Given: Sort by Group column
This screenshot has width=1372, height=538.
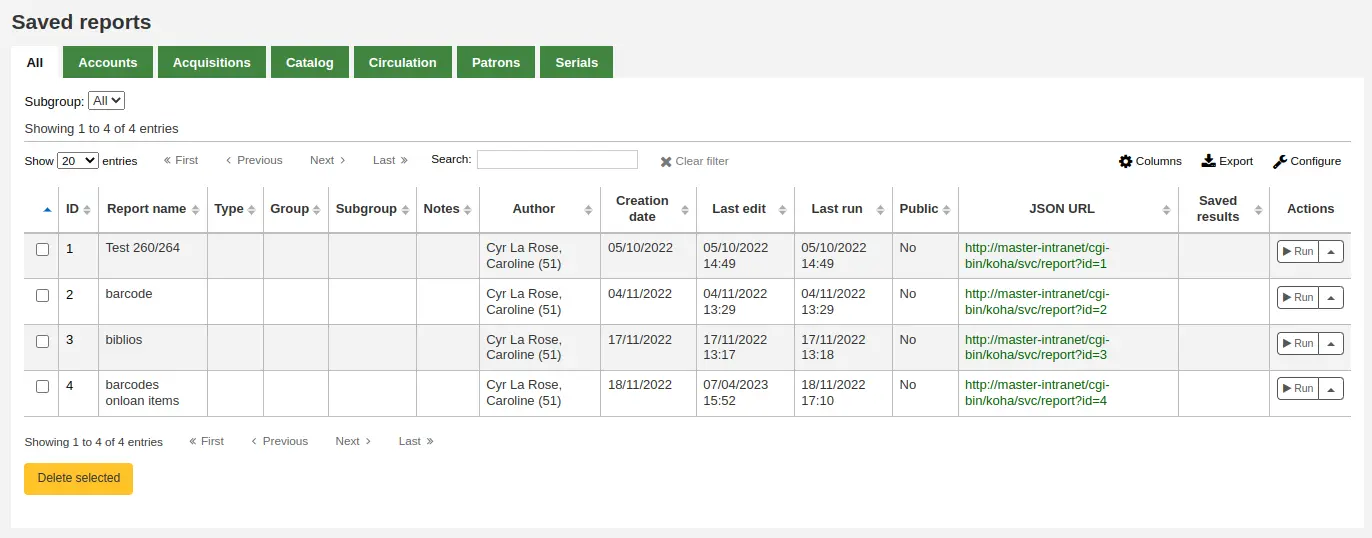Looking at the screenshot, I should (x=296, y=209).
